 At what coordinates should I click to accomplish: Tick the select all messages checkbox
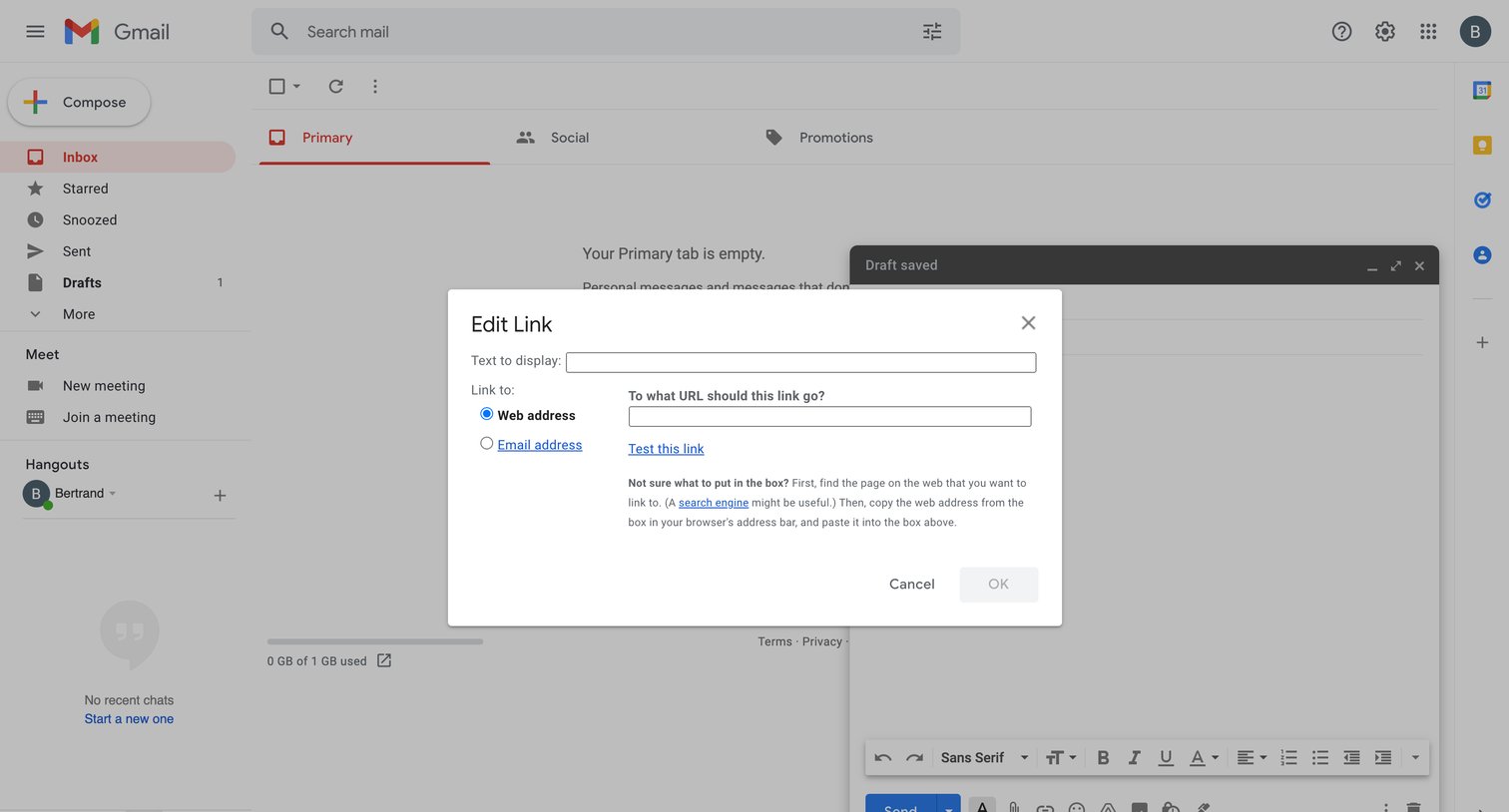(276, 86)
